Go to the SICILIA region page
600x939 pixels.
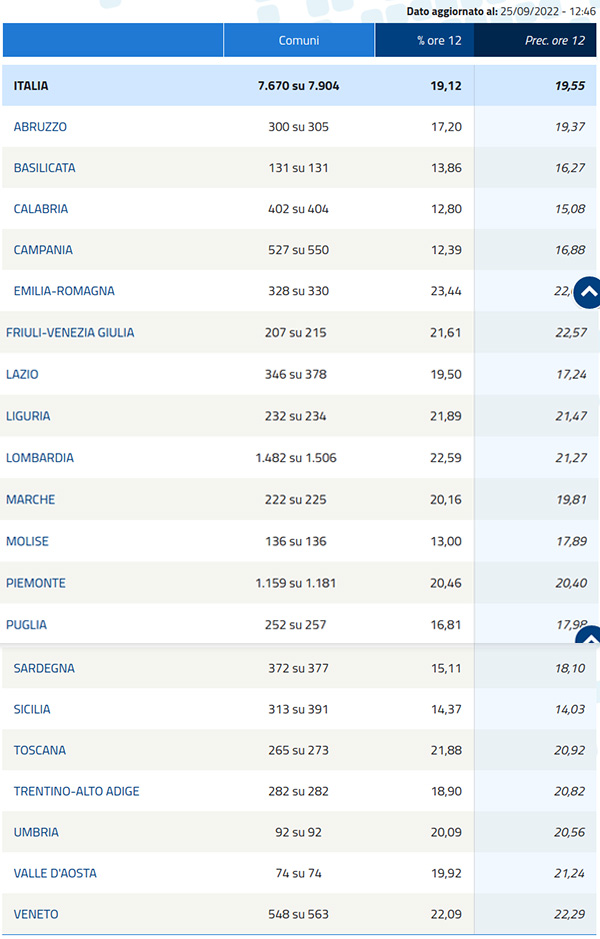32,709
